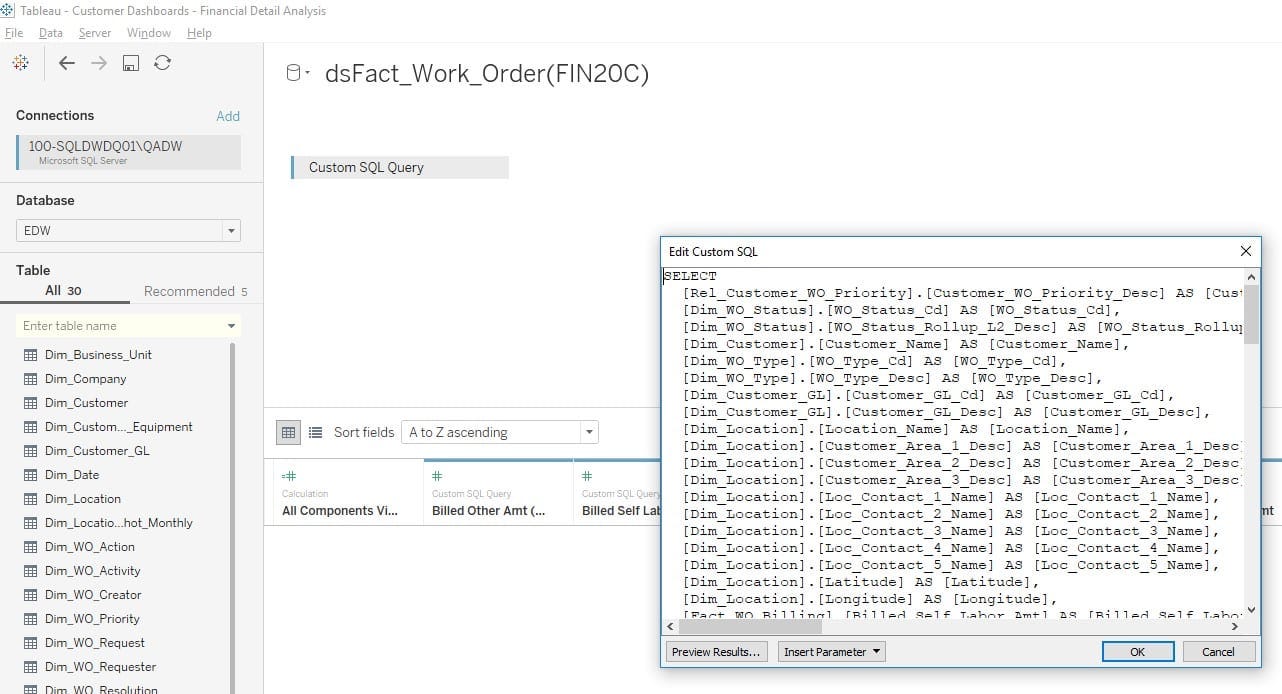This screenshot has height=694, width=1282.
Task: Click the data source cylinder icon
Action: click(x=293, y=73)
